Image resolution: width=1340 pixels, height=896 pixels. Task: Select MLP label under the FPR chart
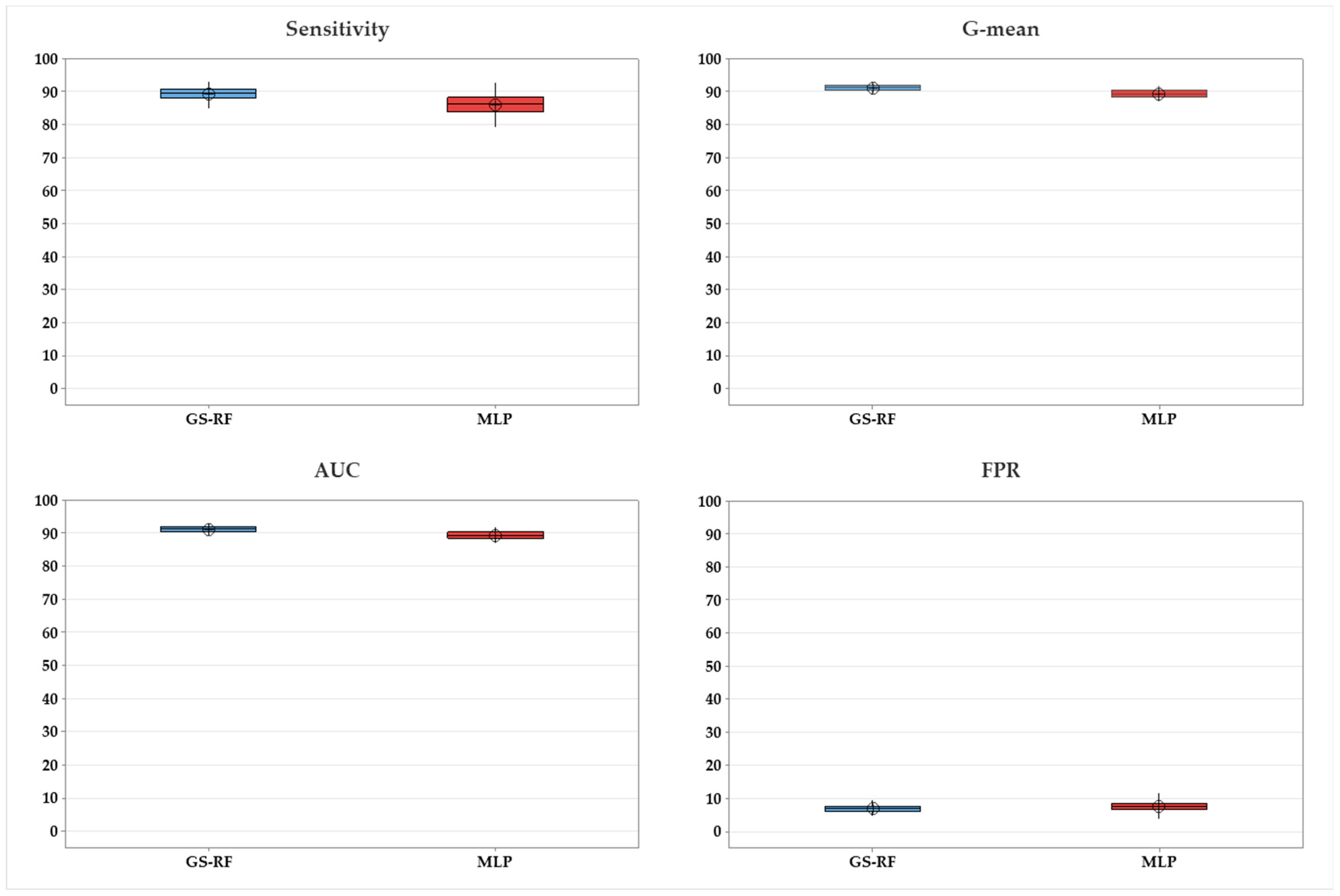tap(1158, 862)
